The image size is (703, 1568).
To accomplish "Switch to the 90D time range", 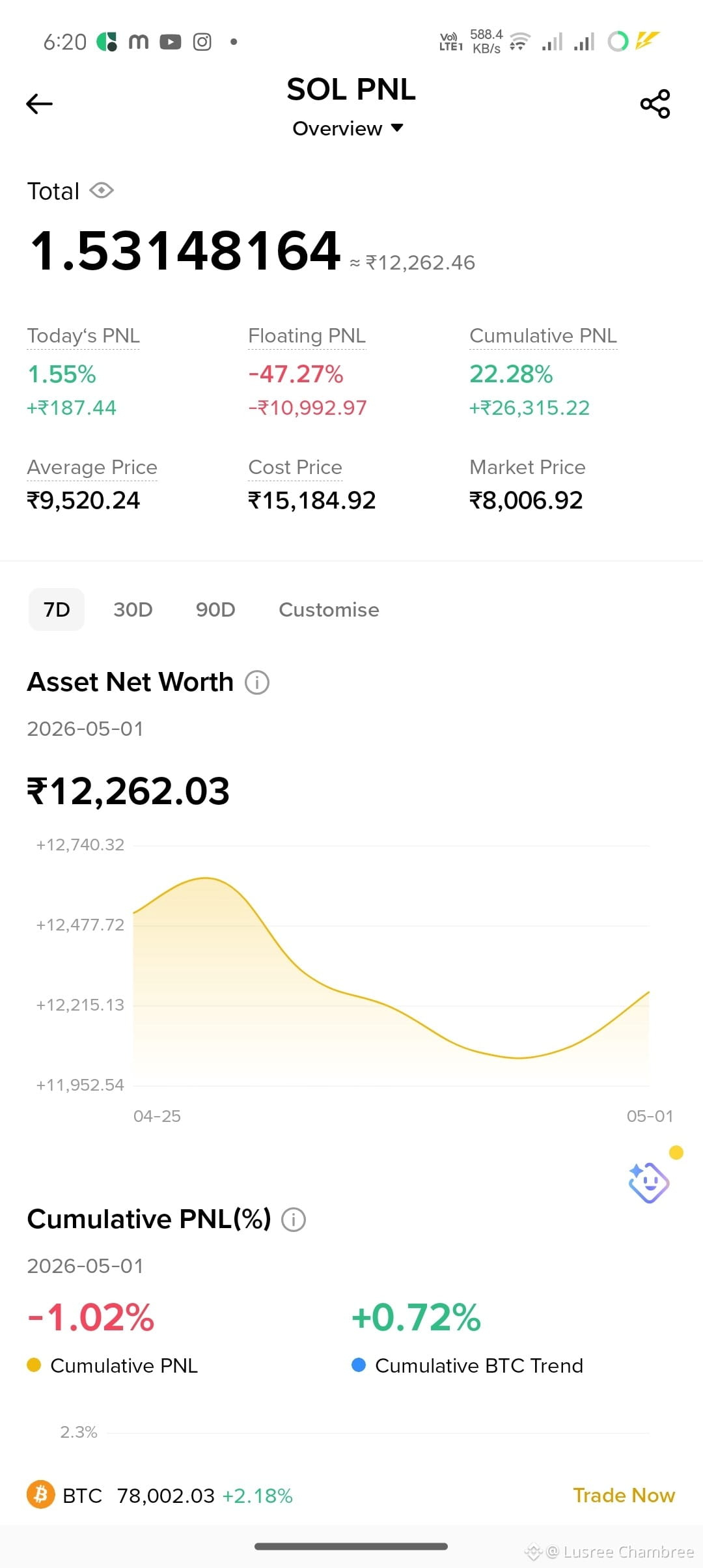I will click(215, 609).
